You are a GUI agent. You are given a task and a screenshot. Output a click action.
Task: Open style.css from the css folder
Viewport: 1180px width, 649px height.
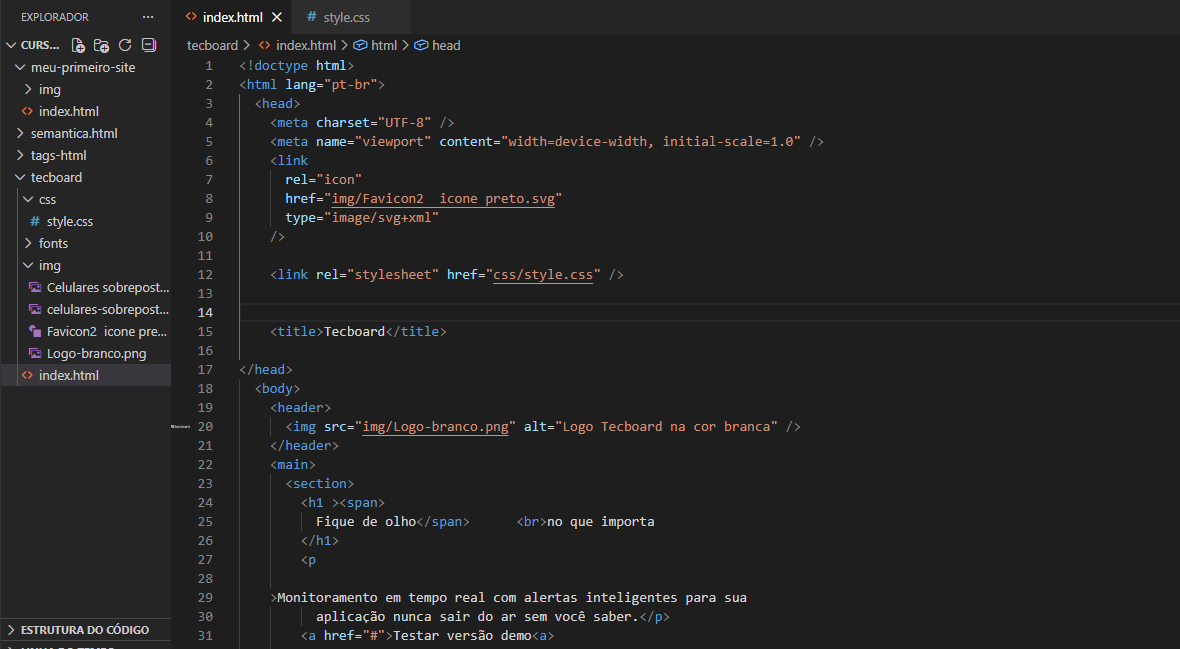click(x=69, y=221)
